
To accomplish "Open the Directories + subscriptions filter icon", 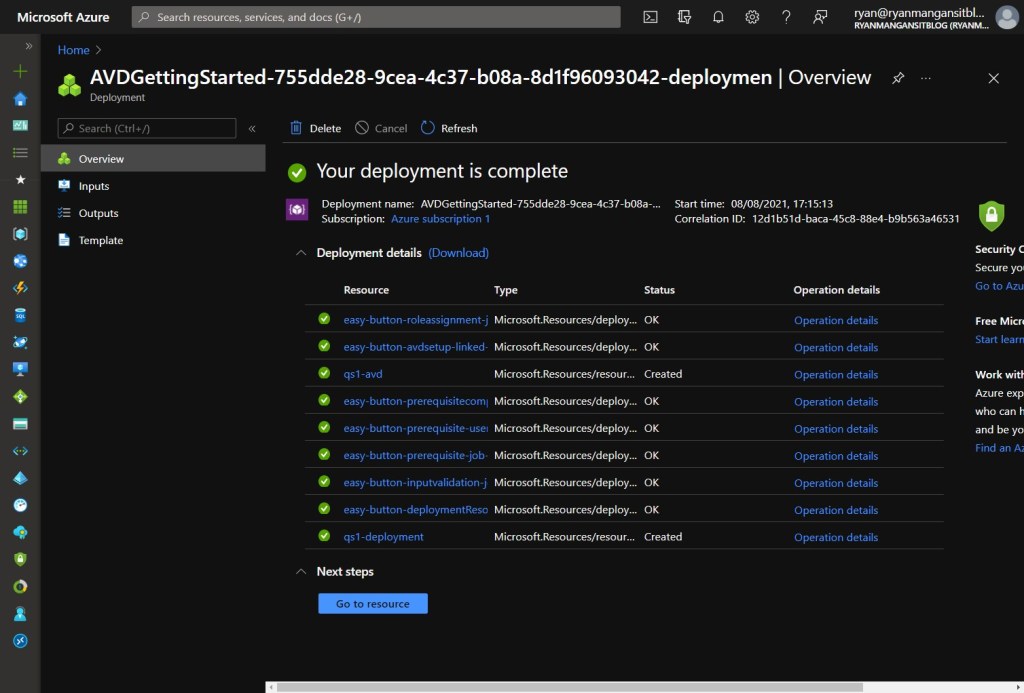I will [684, 17].
